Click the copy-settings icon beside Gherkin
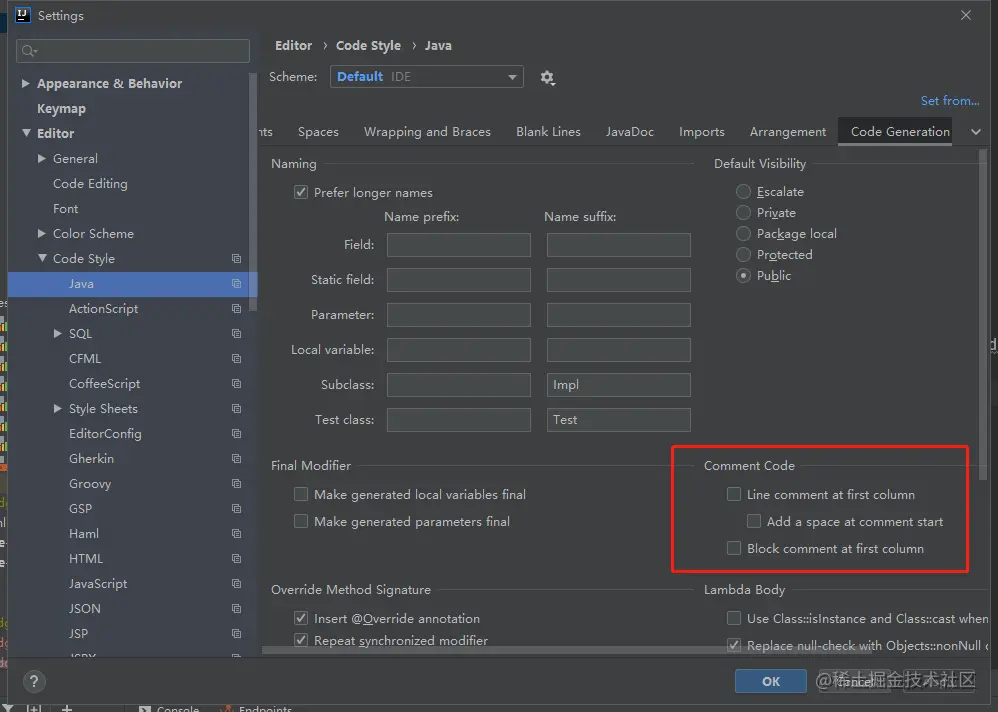Image resolution: width=998 pixels, height=712 pixels. coord(236,459)
